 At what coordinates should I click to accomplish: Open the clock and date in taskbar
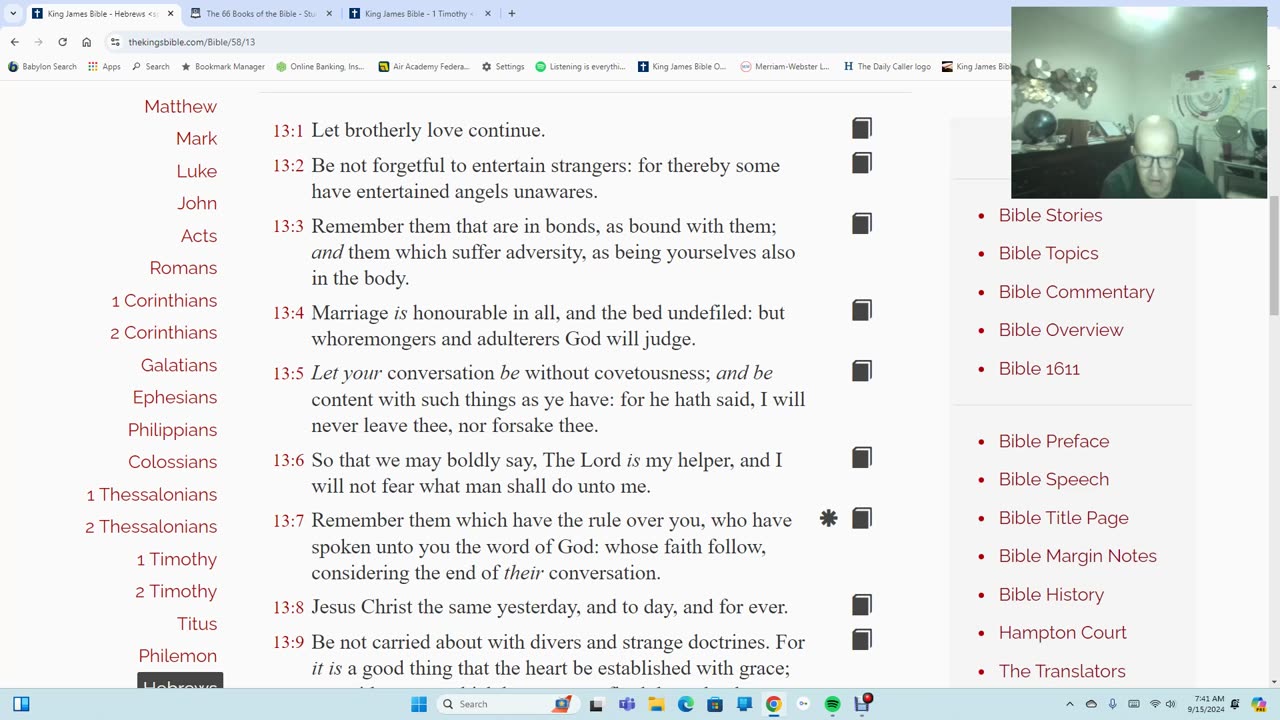[x=1208, y=704]
